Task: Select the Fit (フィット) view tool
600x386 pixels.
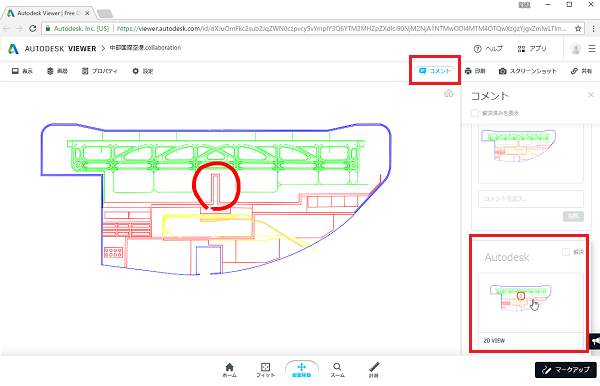Action: [x=265, y=370]
